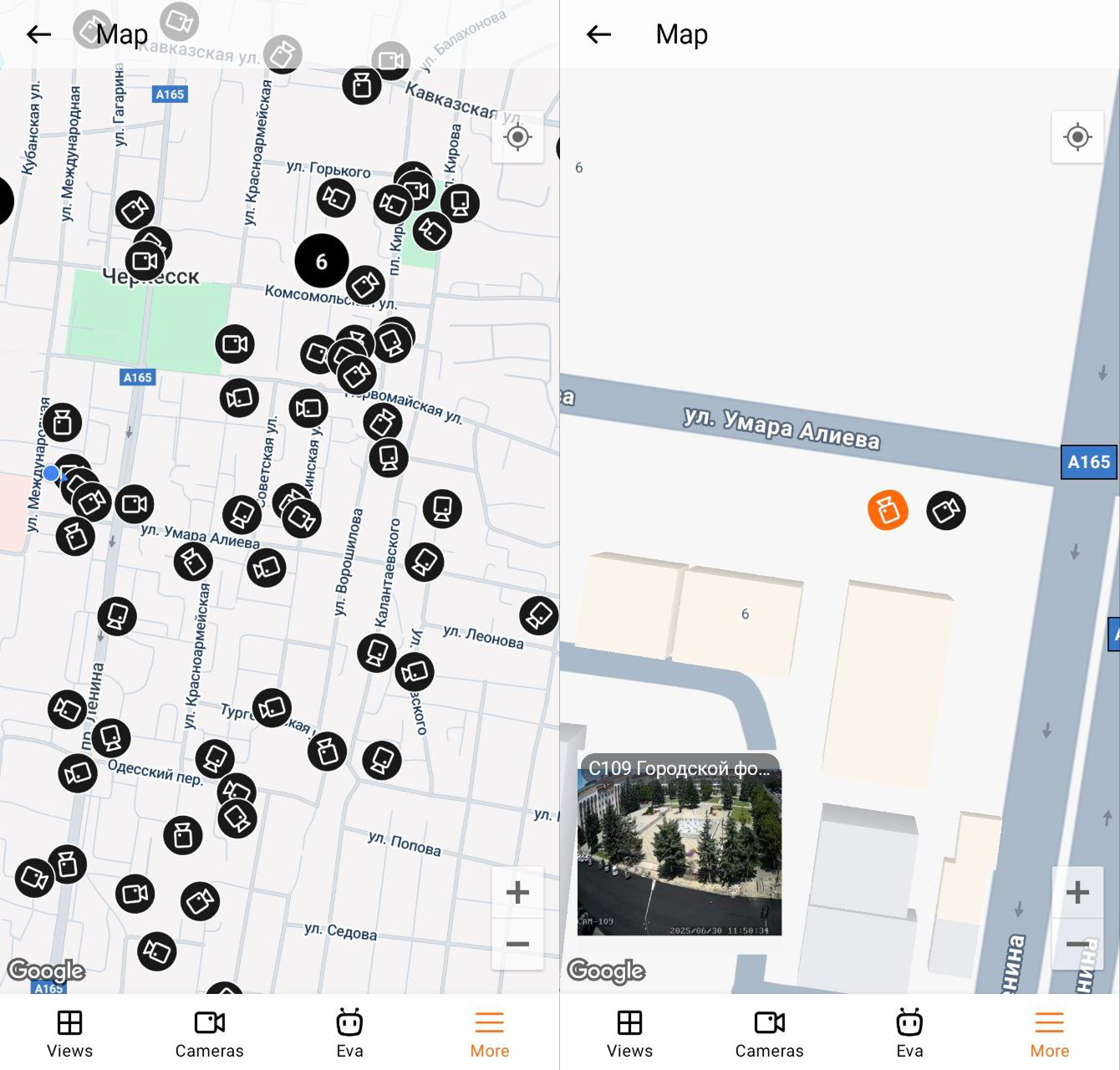Screen dimensions: 1120x1070
Task: Zoom in on the left map
Action: pos(518,892)
